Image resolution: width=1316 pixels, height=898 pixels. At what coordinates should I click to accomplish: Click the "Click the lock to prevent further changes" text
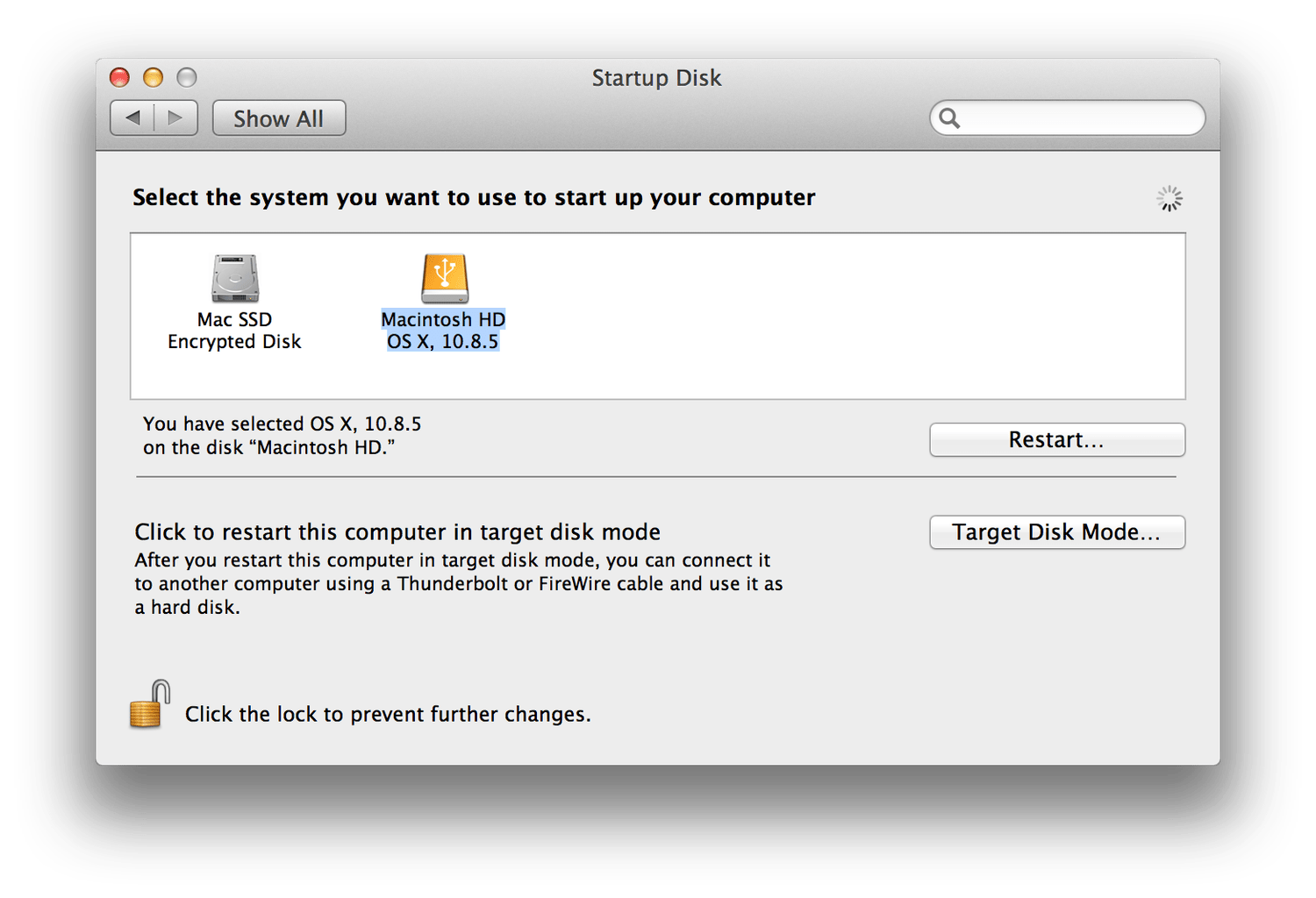(388, 715)
